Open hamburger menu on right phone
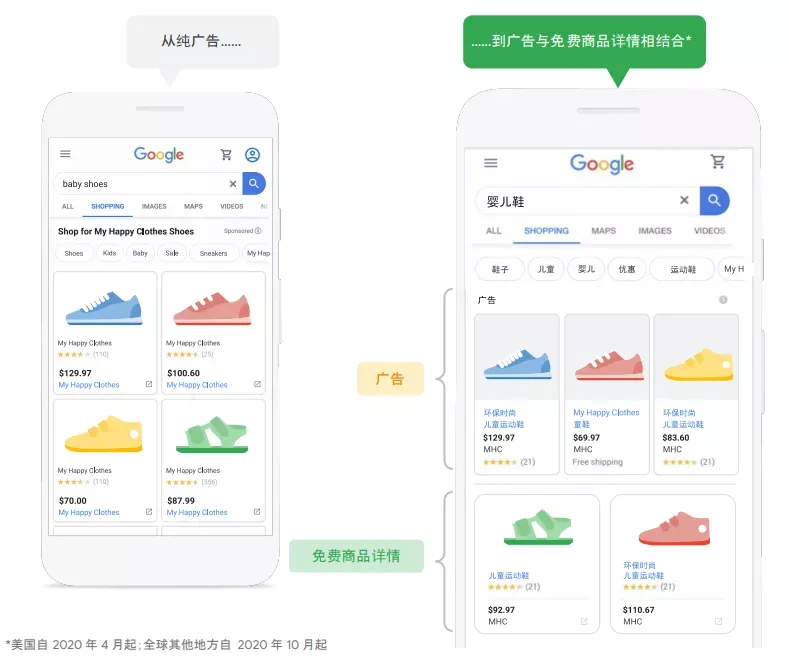 click(491, 163)
